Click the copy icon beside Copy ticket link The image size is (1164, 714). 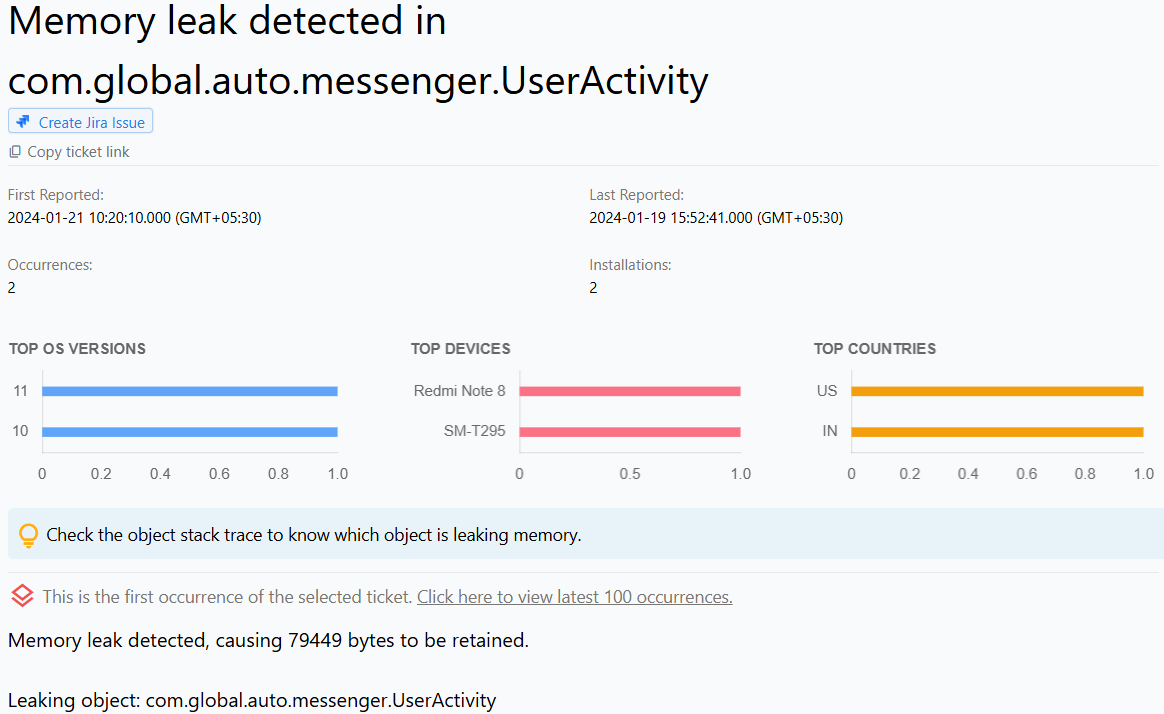click(x=14, y=151)
